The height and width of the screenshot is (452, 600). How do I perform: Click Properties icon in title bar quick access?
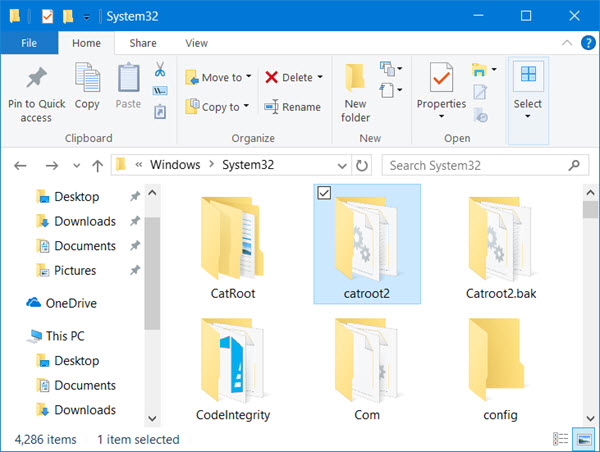[x=47, y=16]
